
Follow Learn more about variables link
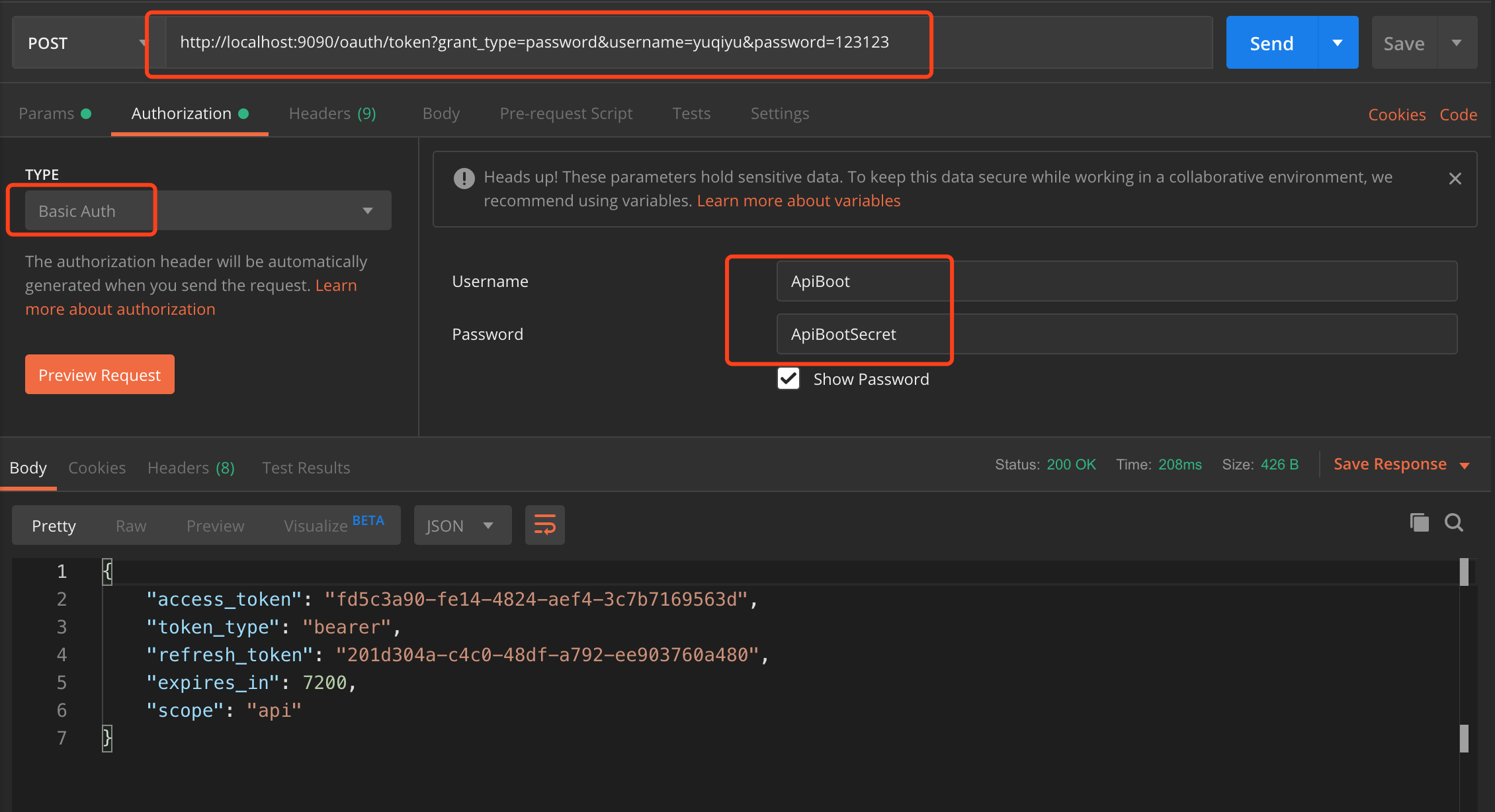(x=798, y=201)
